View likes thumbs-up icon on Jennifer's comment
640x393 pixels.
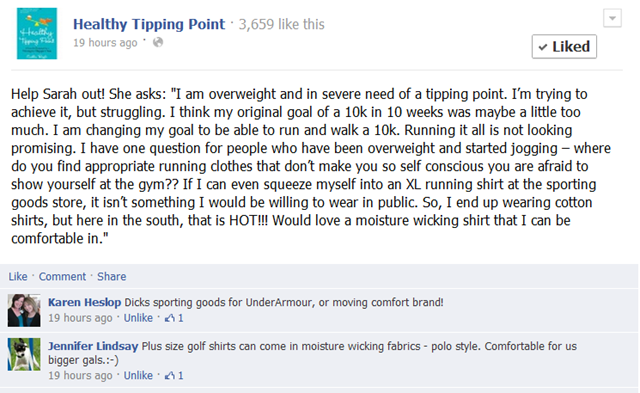169,376
